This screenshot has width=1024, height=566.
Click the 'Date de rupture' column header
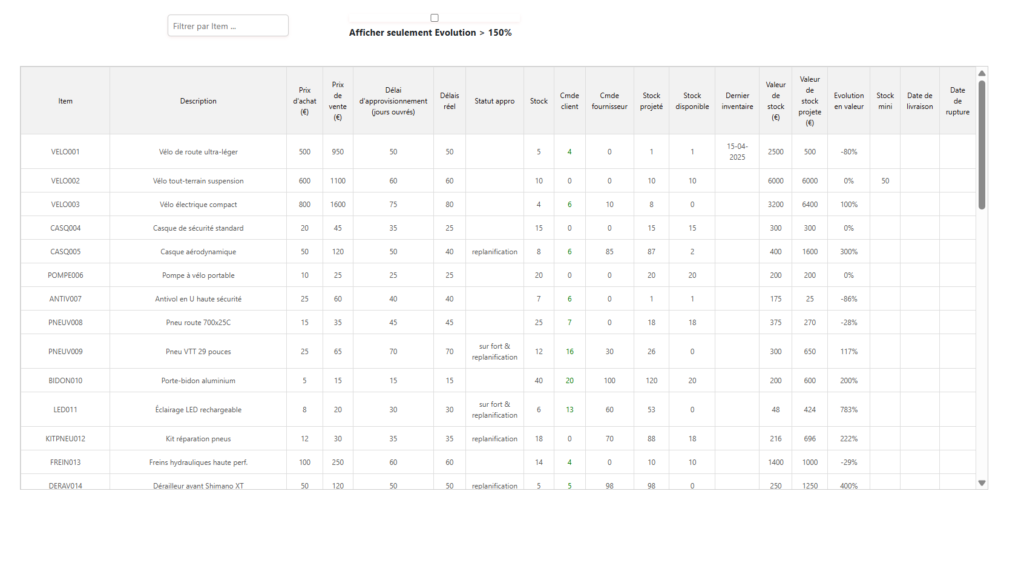point(957,101)
